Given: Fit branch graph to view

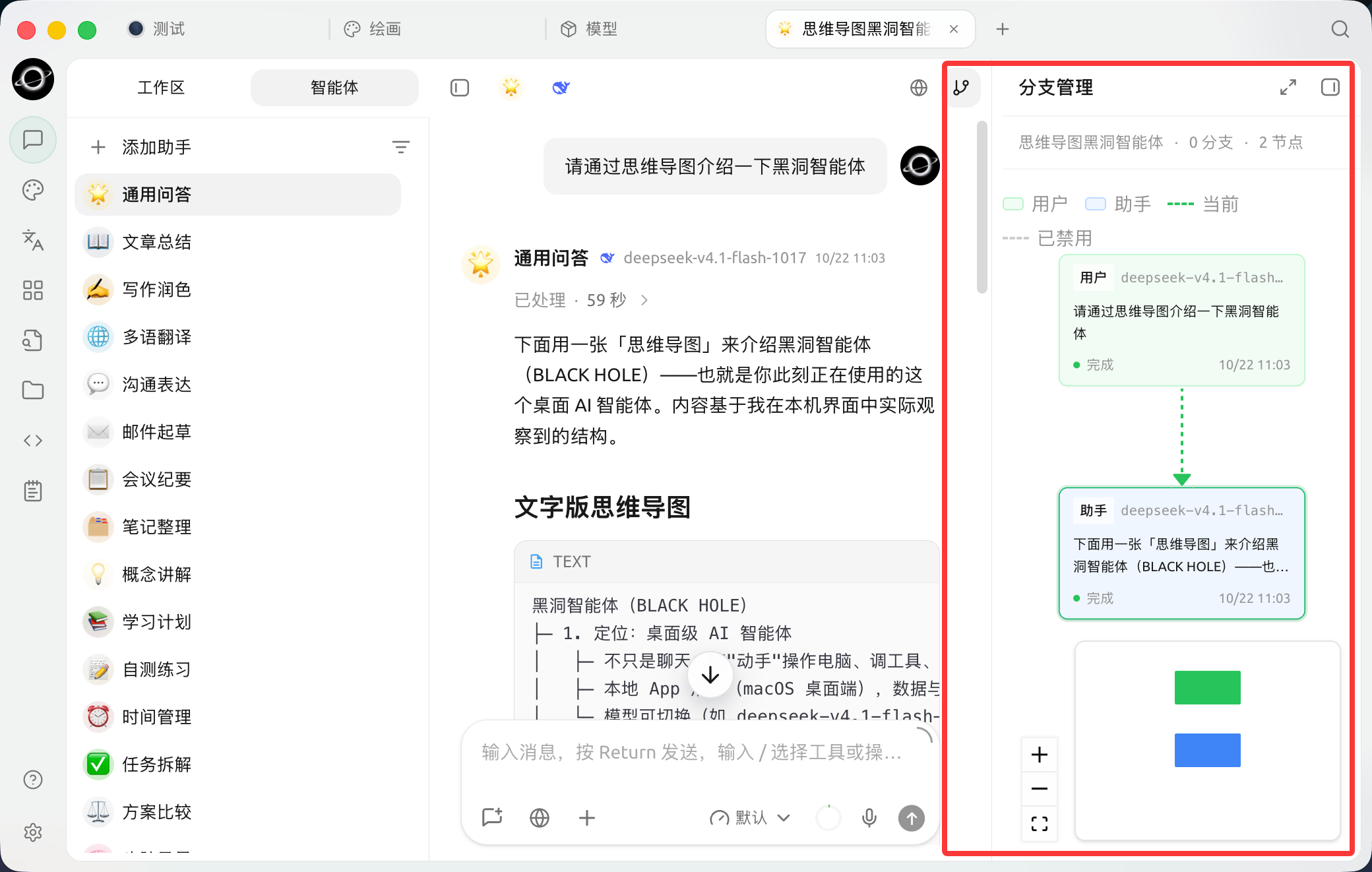Looking at the screenshot, I should [1040, 823].
